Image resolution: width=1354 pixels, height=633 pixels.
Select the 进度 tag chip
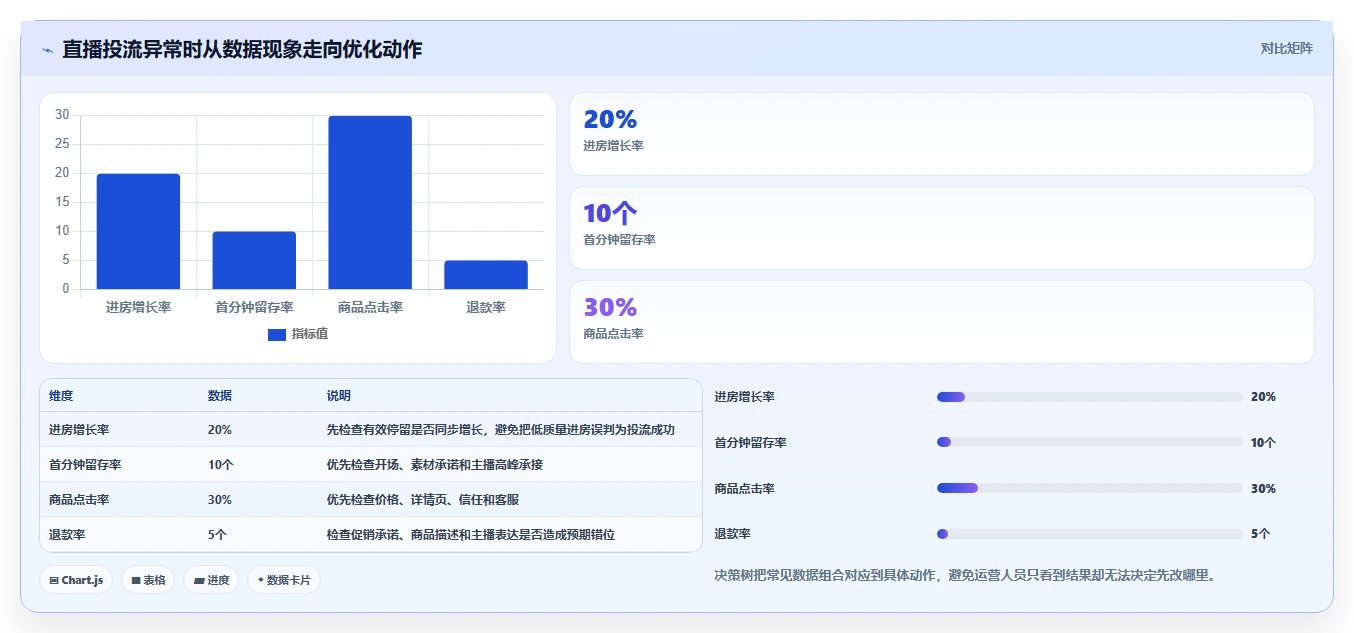pyautogui.click(x=211, y=580)
